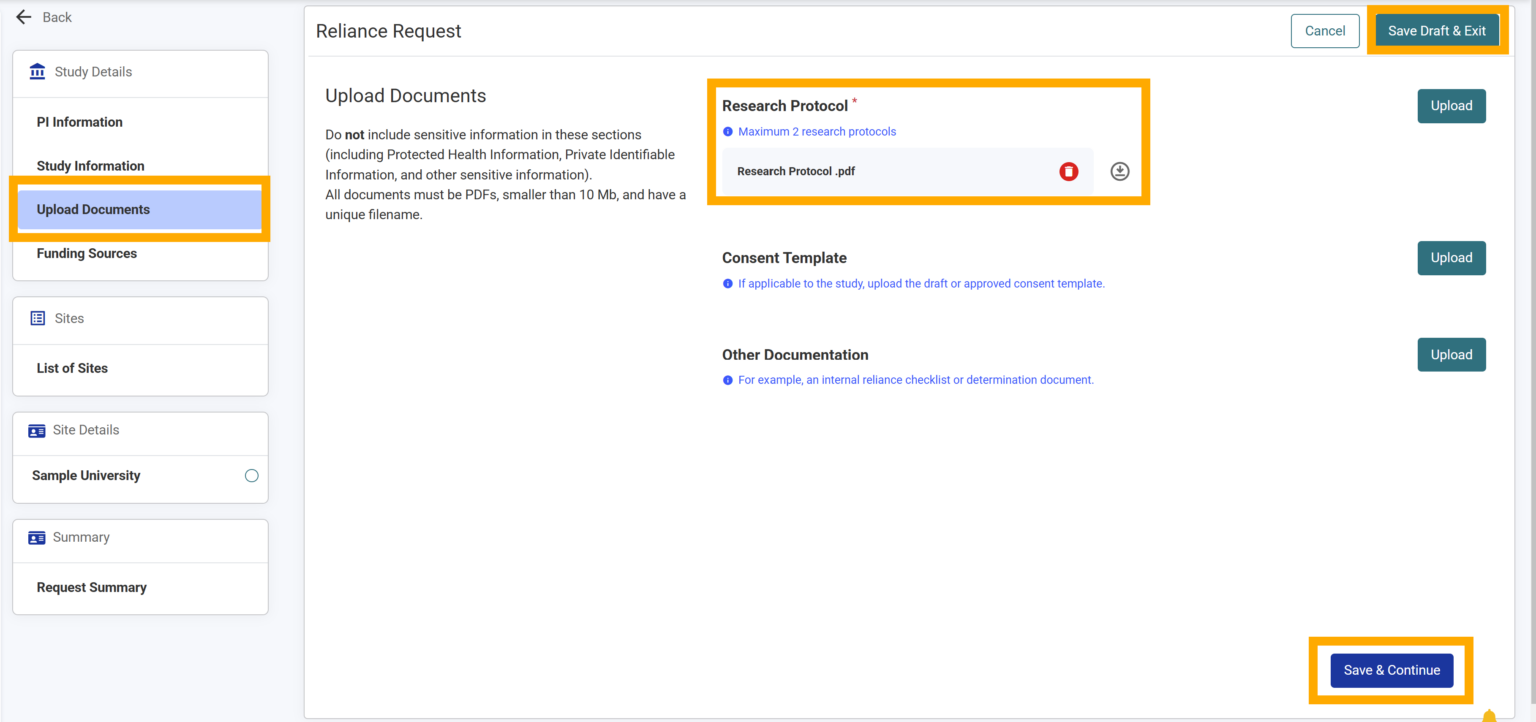
Task: Click the info icon beside Maximum 2 research protocols
Action: click(x=727, y=131)
